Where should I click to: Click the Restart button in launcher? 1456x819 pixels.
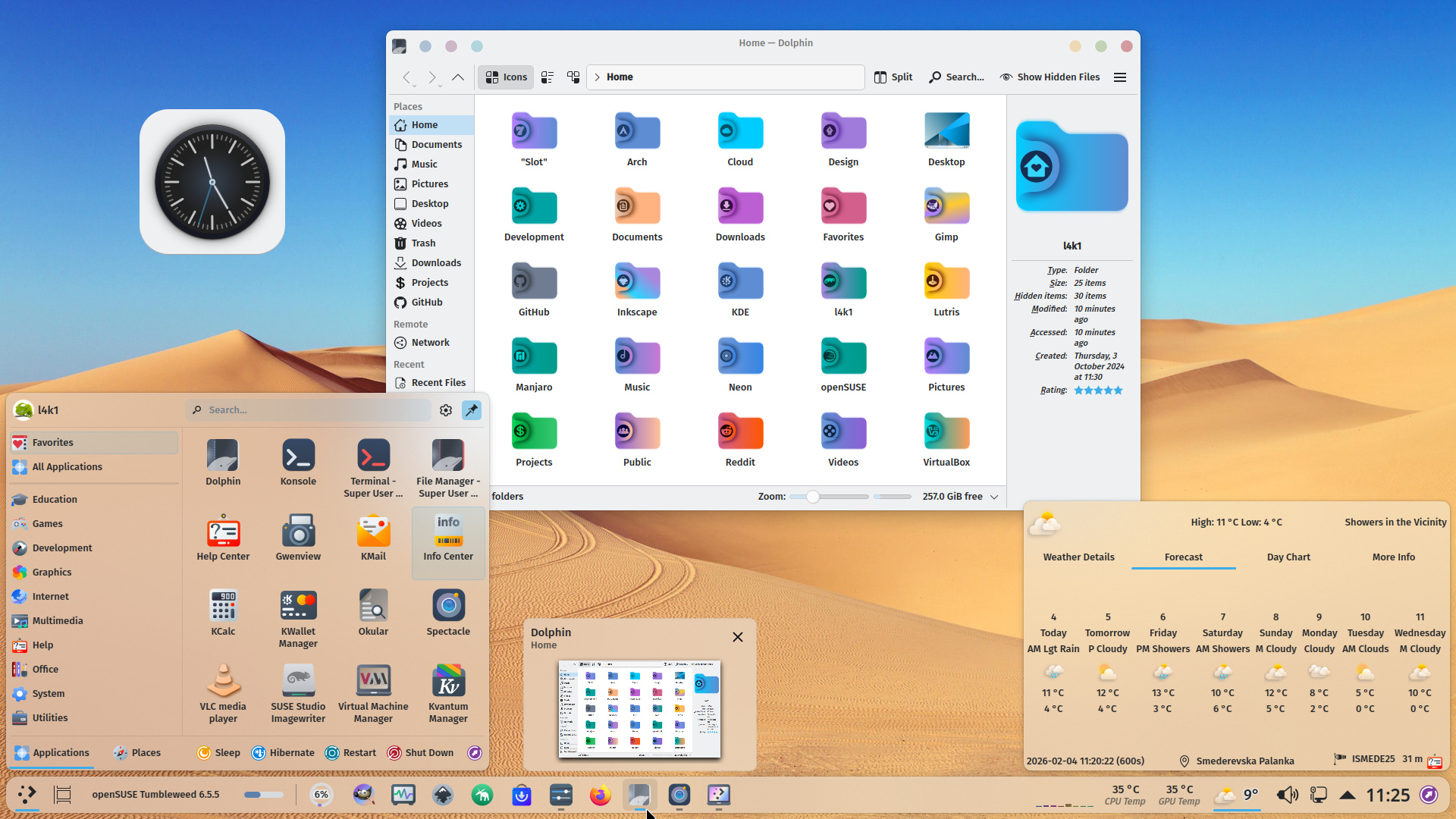pyautogui.click(x=350, y=753)
